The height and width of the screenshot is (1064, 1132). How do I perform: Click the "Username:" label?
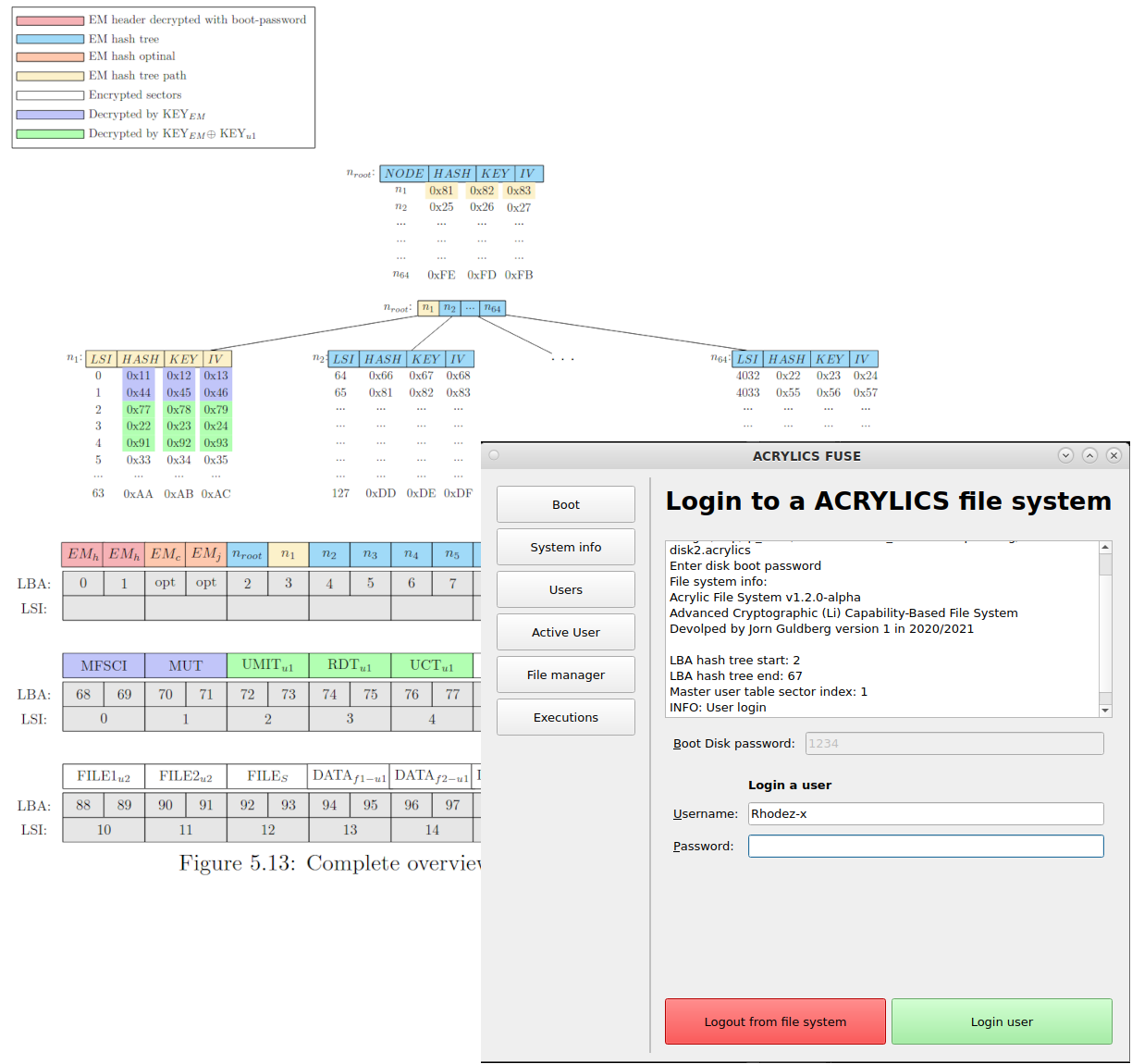coord(706,813)
